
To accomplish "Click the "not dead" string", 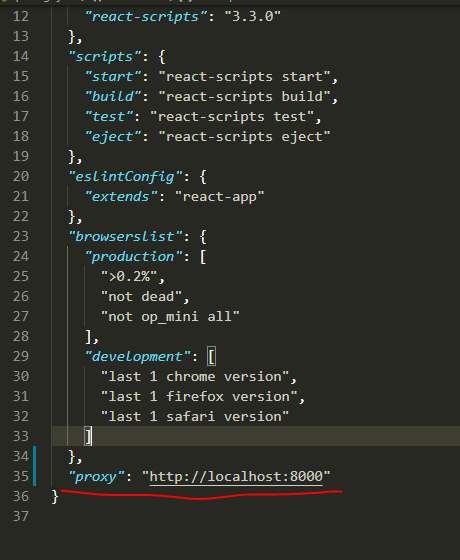I will coord(141,297).
